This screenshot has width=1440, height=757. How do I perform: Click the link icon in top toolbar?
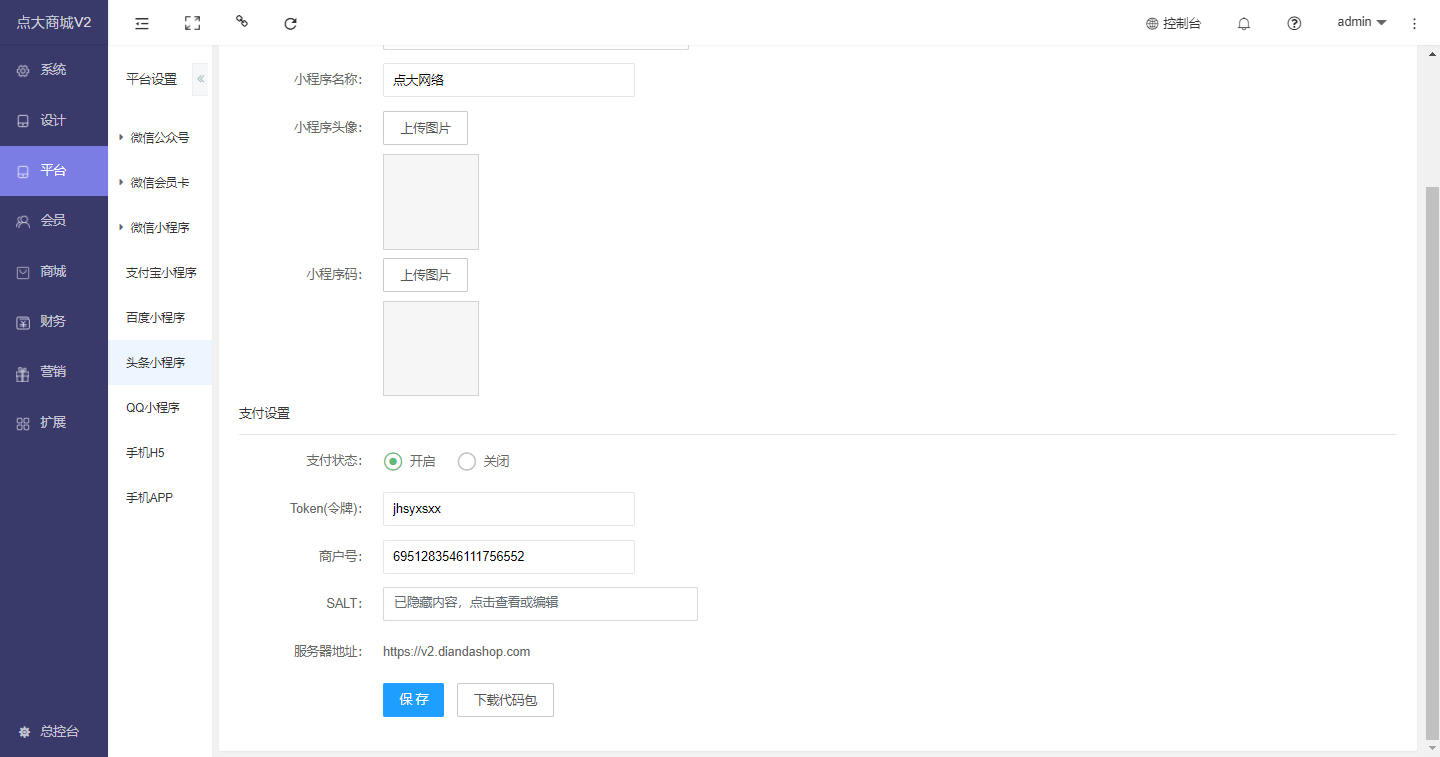[x=241, y=22]
